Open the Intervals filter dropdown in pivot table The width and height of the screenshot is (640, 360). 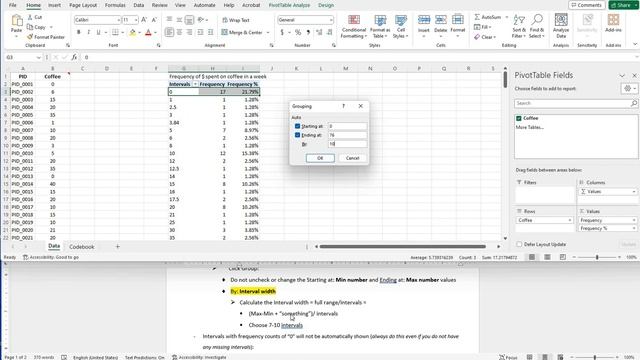pos(195,84)
